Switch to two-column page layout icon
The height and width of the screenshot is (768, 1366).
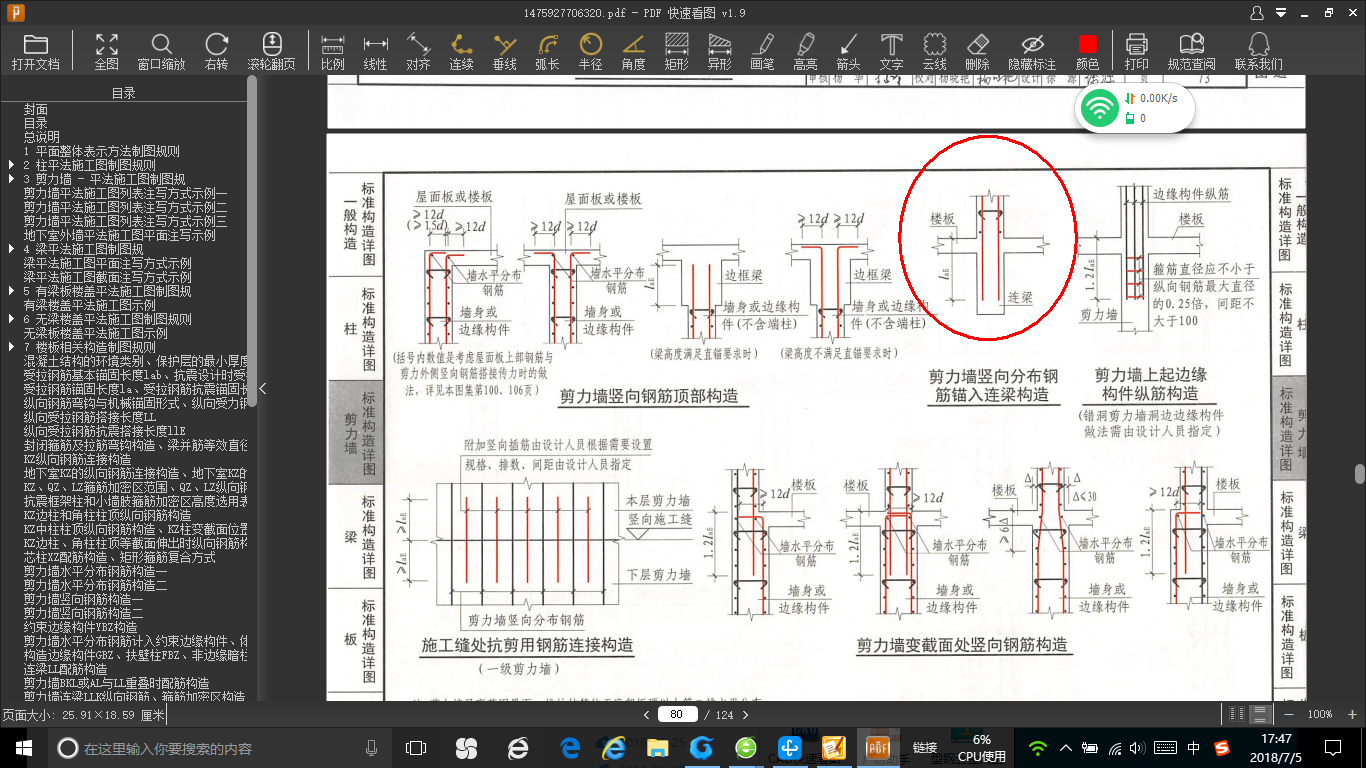tap(1238, 715)
